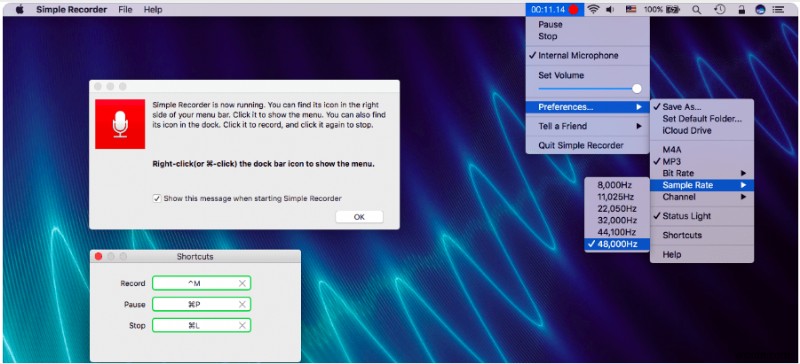Clear the Pause shortcut with X
800x364 pixels.
(242, 304)
